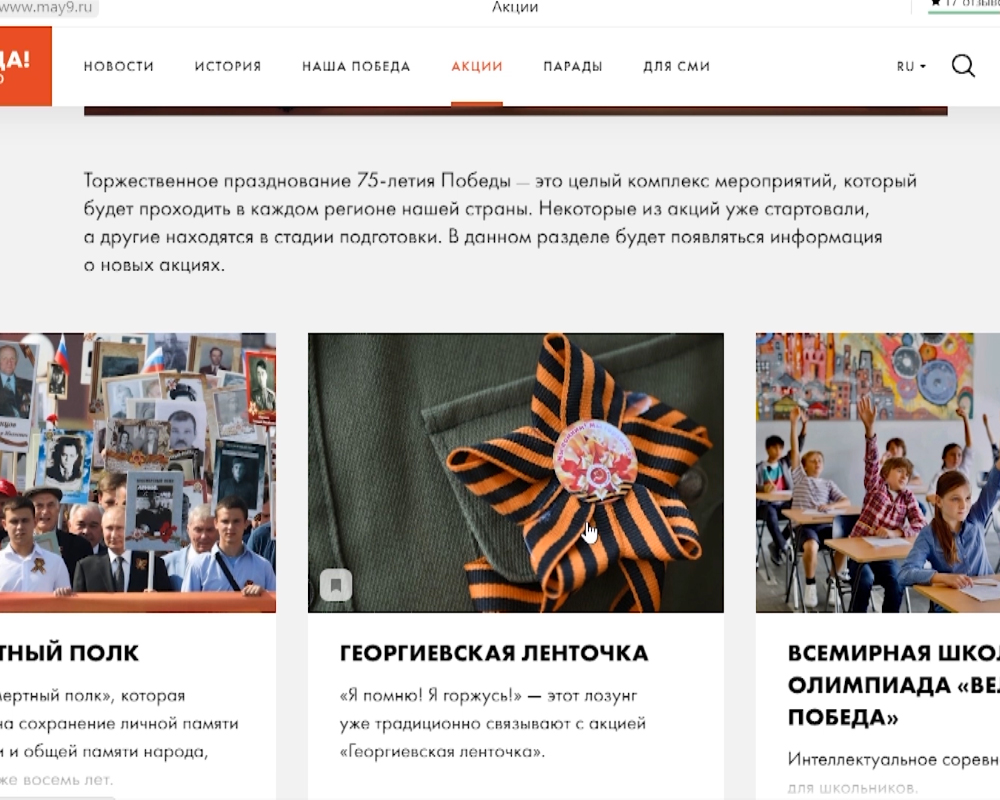Image resolution: width=1000 pixels, height=800 pixels.
Task: Click the classroom olympiad photo
Action: click(x=878, y=473)
